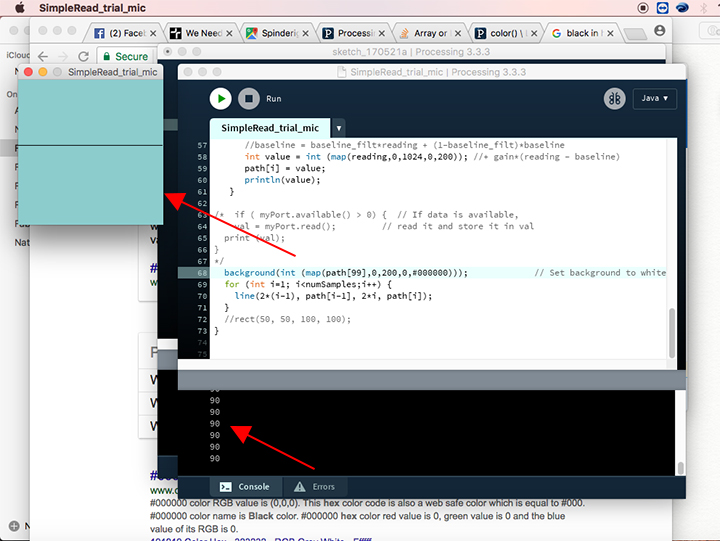The height and width of the screenshot is (541, 720).
Task: Switch to the Console tab
Action: tap(245, 487)
